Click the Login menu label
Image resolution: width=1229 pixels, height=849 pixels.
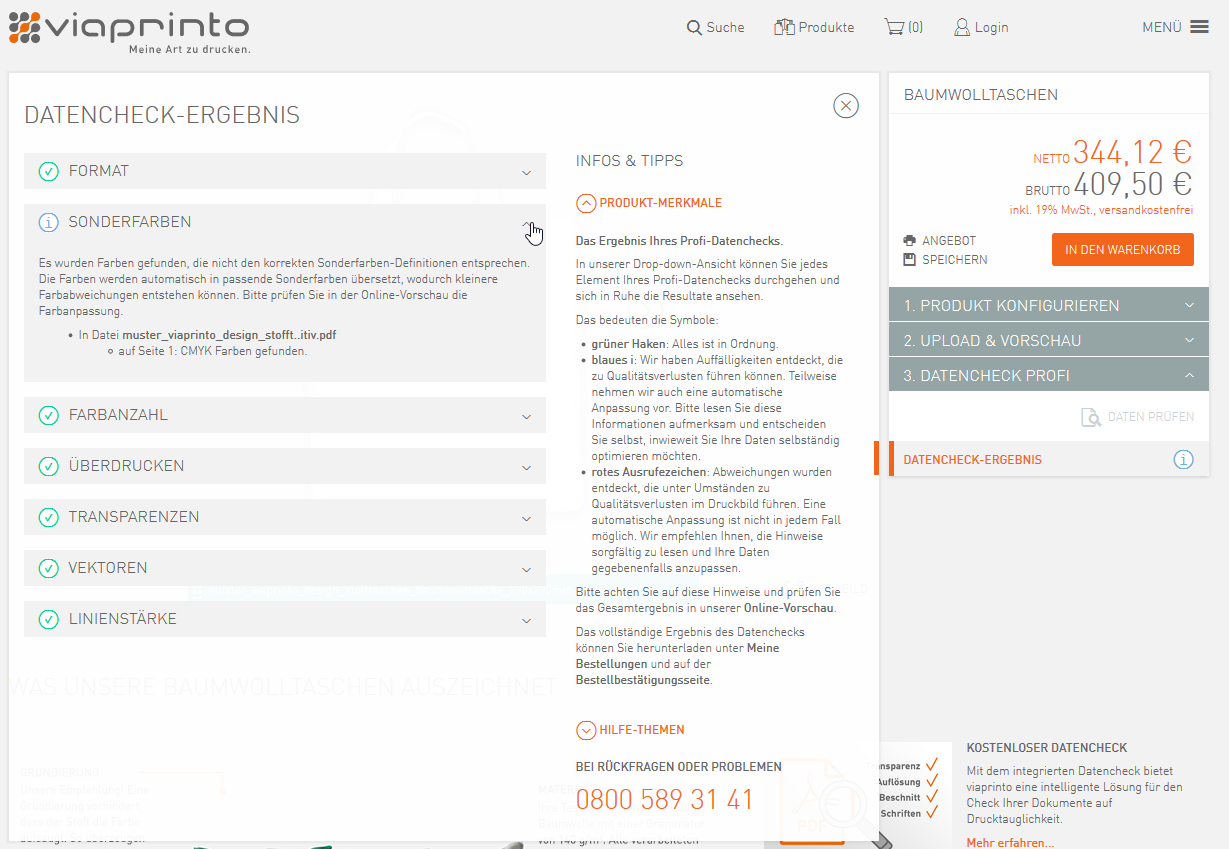[x=991, y=28]
